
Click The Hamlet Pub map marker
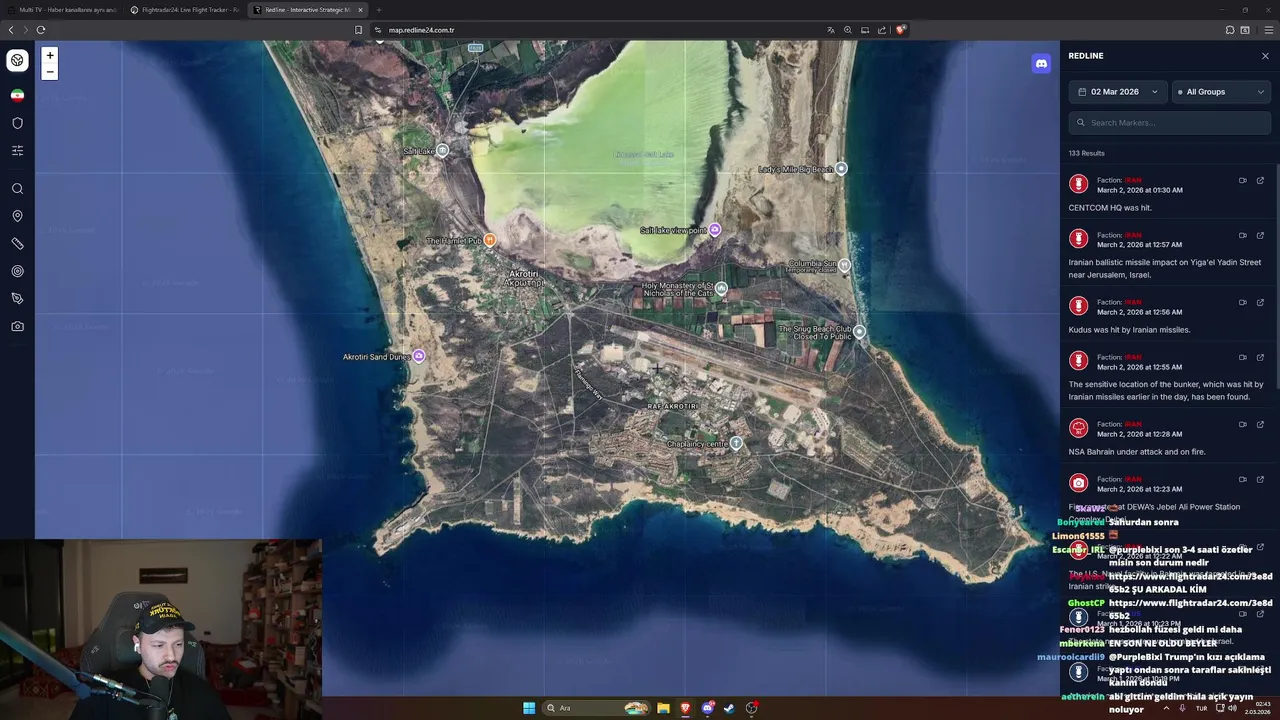(490, 240)
